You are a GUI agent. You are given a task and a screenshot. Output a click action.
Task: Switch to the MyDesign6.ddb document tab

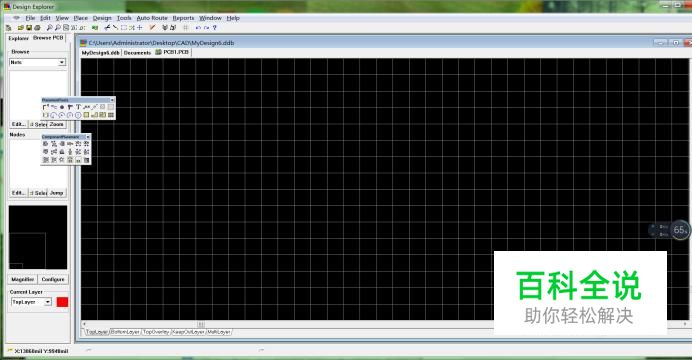[101, 52]
